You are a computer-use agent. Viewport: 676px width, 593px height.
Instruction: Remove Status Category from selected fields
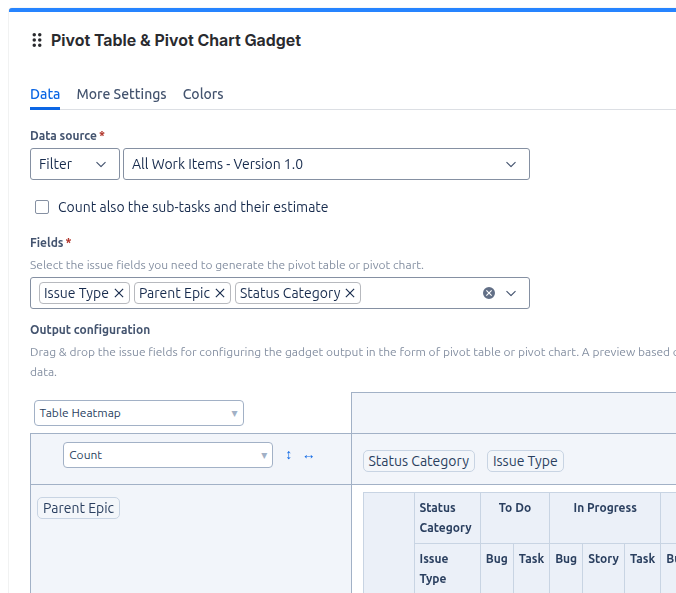(350, 293)
